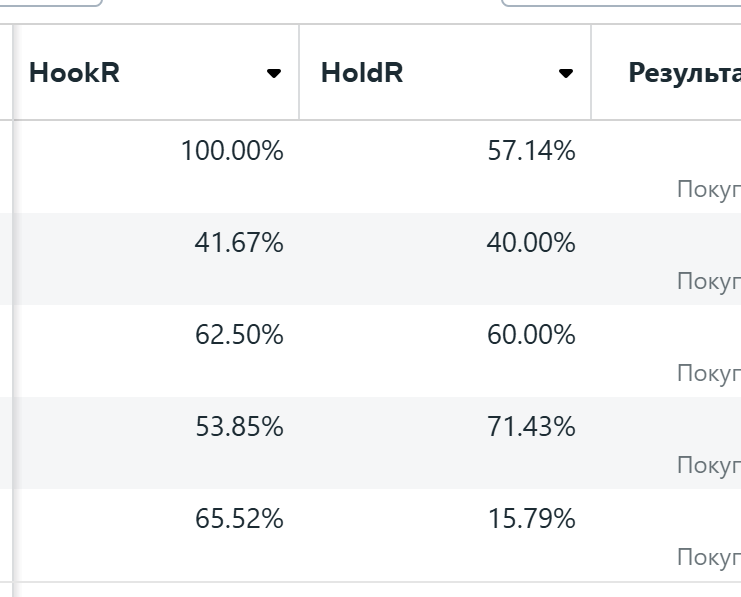Click the HoldR column header label
Image resolution: width=741 pixels, height=597 pixels.
tap(362, 73)
